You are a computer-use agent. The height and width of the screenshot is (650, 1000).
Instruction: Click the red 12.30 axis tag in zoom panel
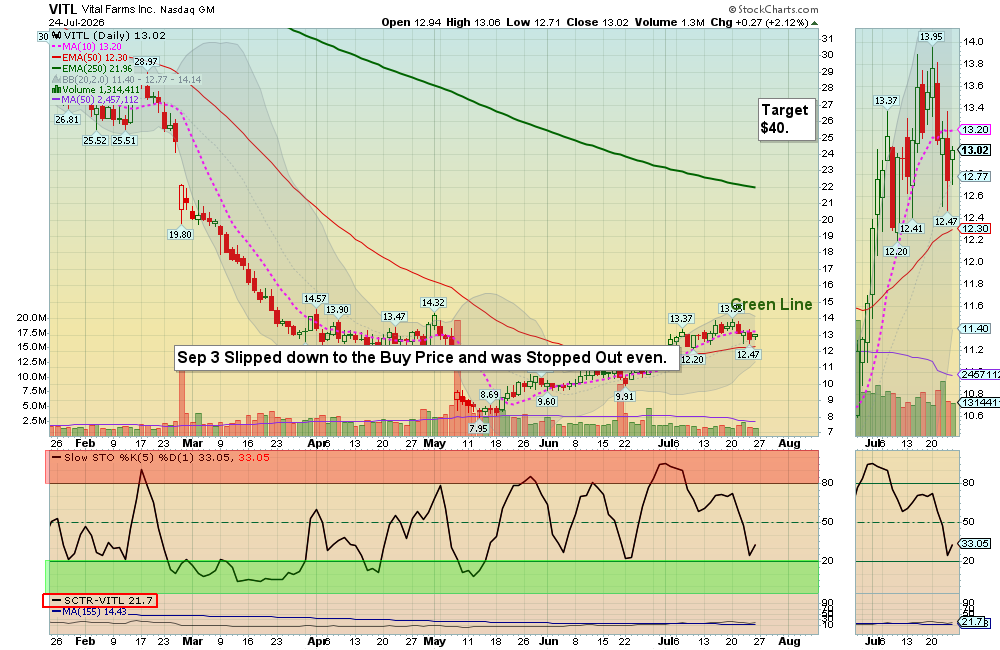(975, 229)
